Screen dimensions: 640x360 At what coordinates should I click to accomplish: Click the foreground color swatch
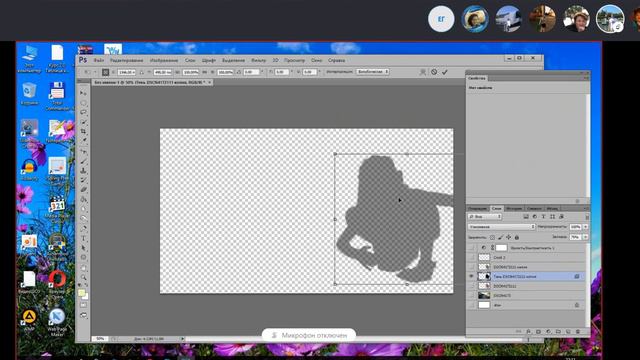pos(82,293)
